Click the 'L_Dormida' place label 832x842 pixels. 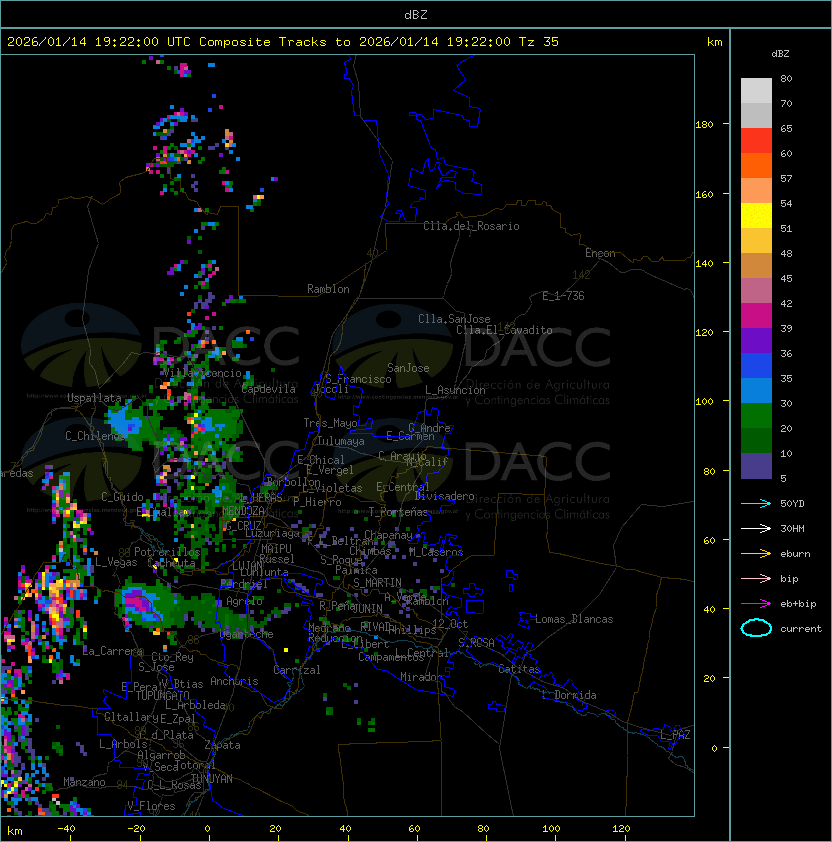pos(569,695)
